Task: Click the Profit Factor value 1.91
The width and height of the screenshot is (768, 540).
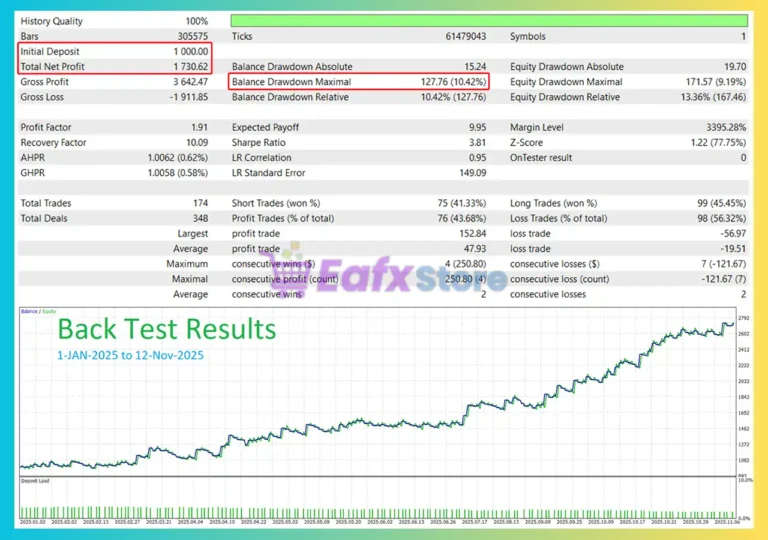Action: pos(199,127)
